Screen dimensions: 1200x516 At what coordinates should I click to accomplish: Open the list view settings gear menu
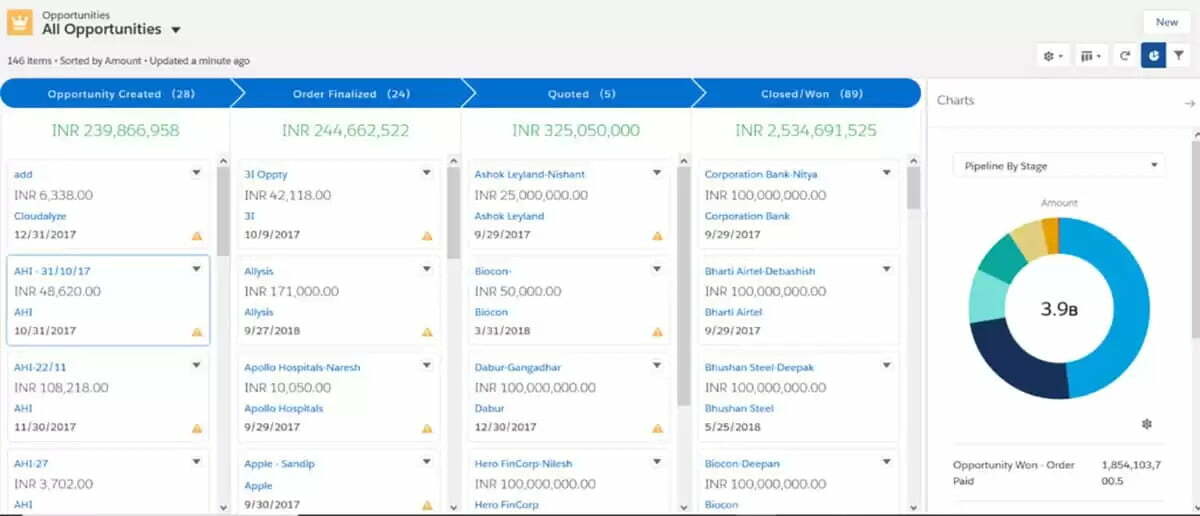pos(1054,57)
